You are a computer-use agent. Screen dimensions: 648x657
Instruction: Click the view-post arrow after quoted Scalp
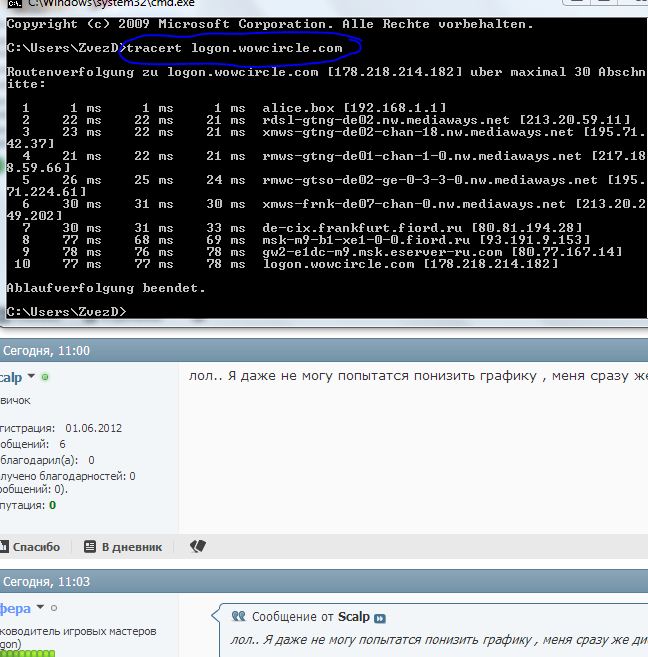point(380,618)
